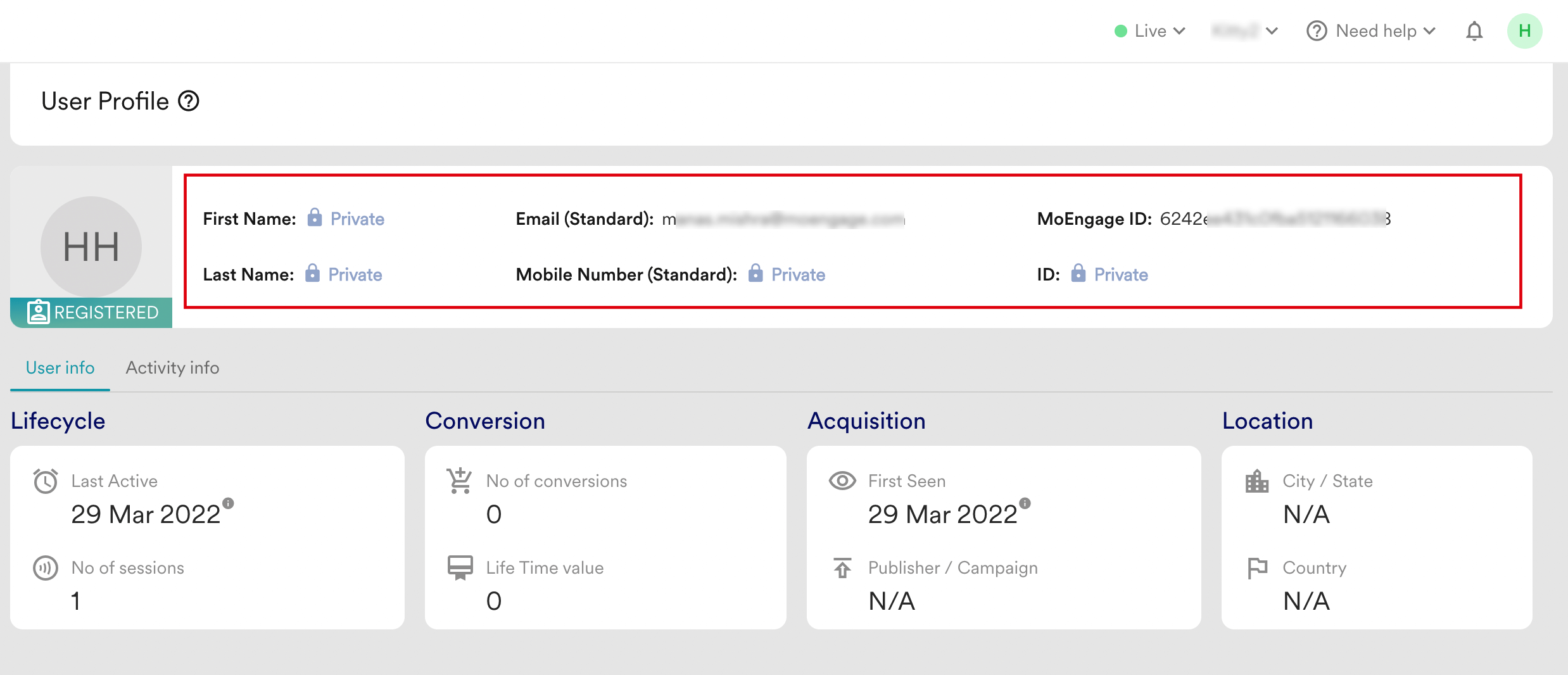Open the green H account avatar

pyautogui.click(x=1524, y=31)
